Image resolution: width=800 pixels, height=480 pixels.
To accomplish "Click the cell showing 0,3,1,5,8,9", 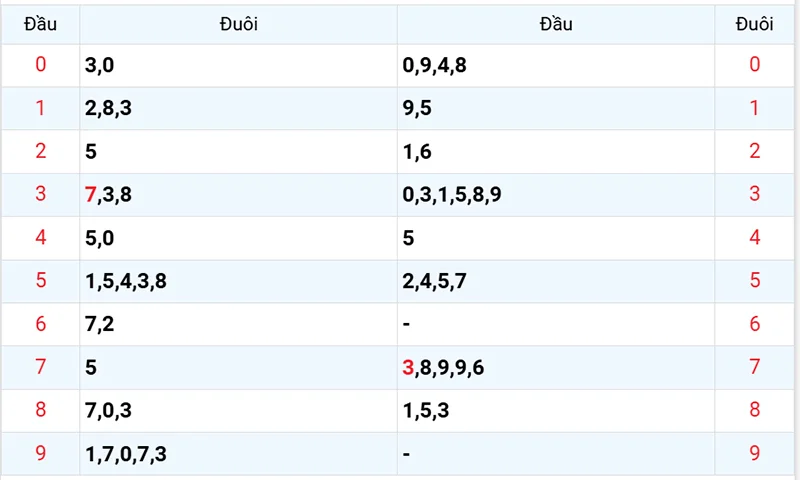I will tap(556, 194).
